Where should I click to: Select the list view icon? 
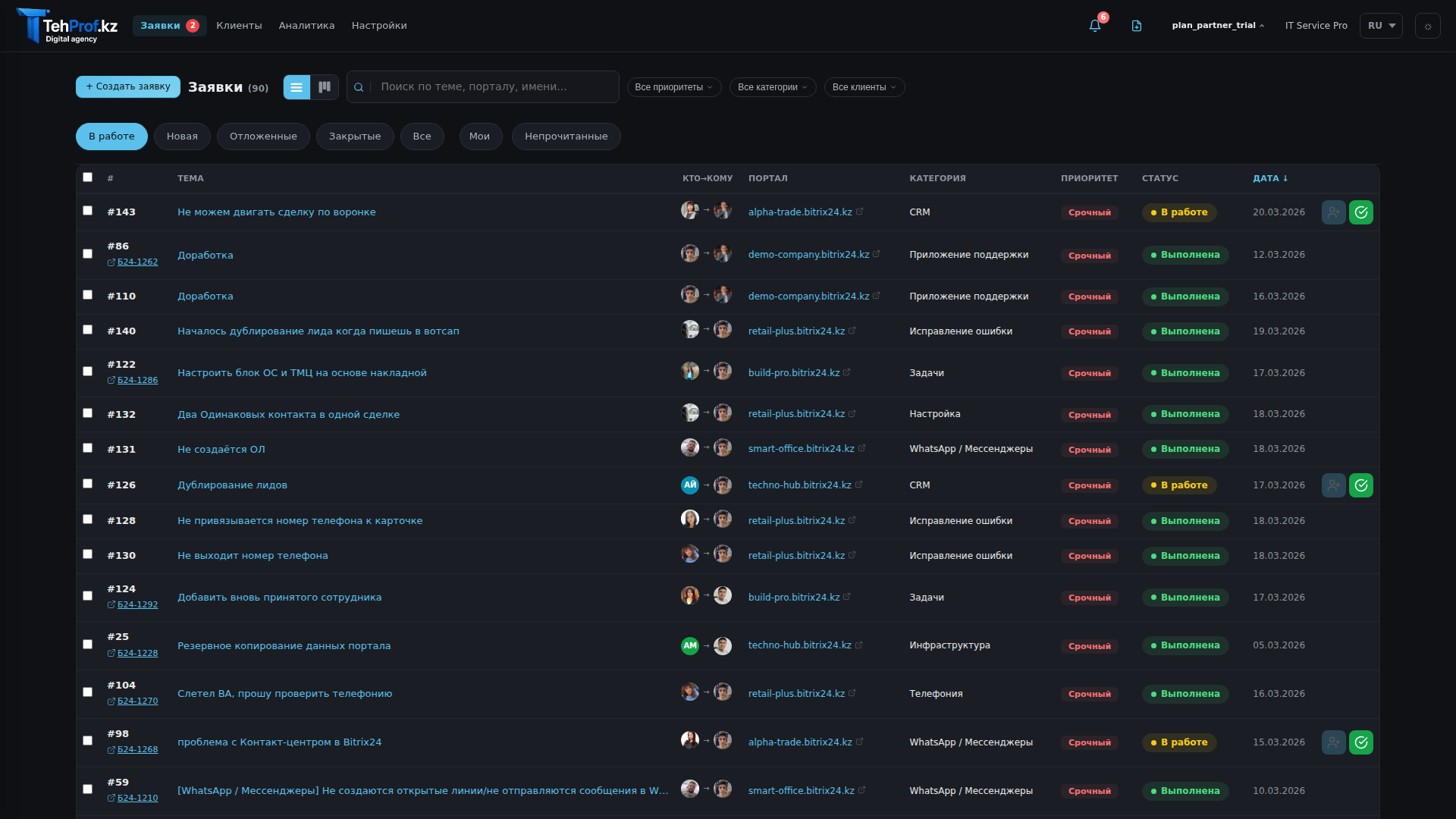pos(297,87)
